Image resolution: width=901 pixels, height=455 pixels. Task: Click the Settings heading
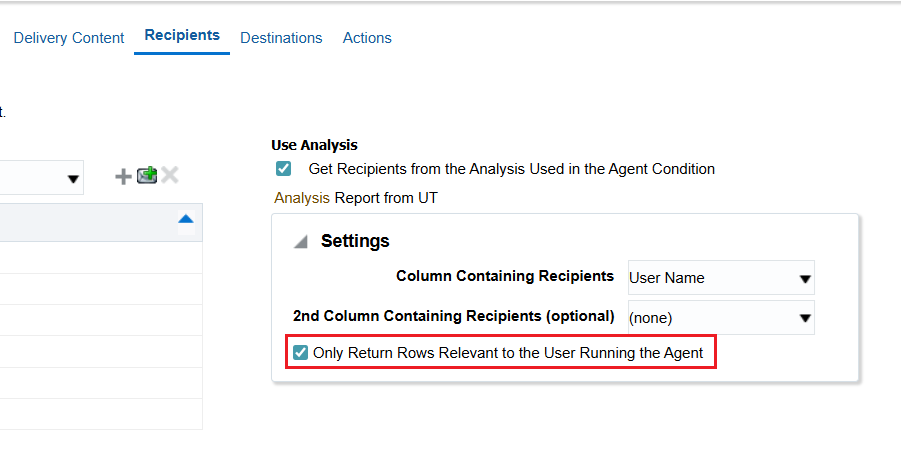355,241
